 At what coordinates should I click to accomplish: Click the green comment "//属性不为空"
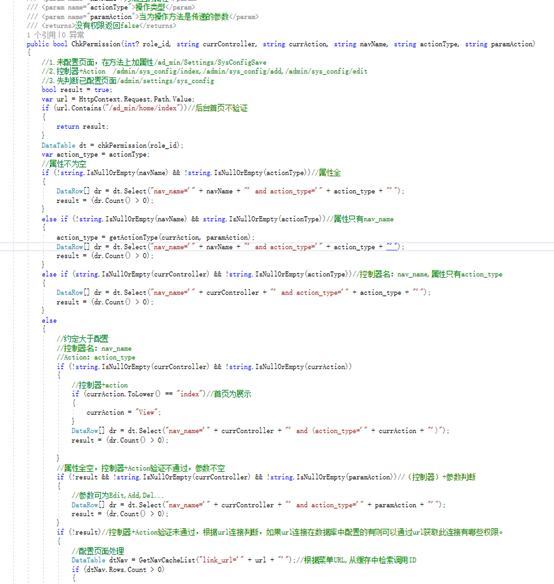coord(64,164)
